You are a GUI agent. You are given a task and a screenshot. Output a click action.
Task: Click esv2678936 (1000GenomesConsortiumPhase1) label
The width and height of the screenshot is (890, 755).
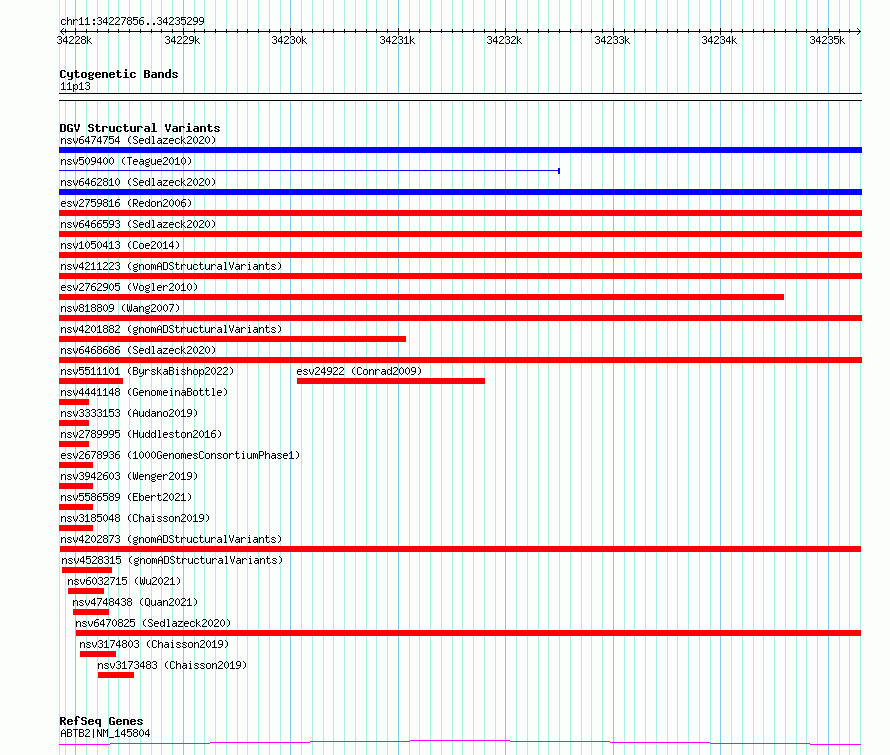coord(180,455)
